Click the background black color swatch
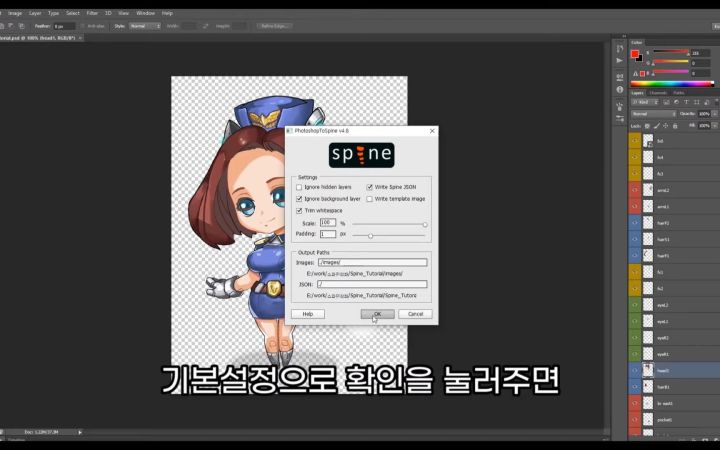Image resolution: width=720 pixels, height=450 pixels. (x=640, y=59)
